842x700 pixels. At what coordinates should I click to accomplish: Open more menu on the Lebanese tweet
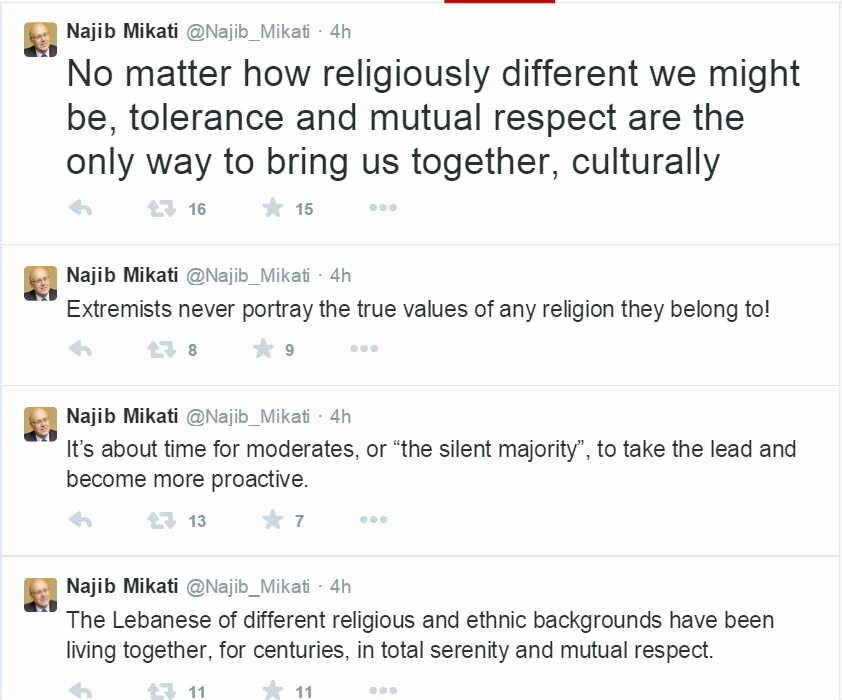pyautogui.click(x=383, y=690)
